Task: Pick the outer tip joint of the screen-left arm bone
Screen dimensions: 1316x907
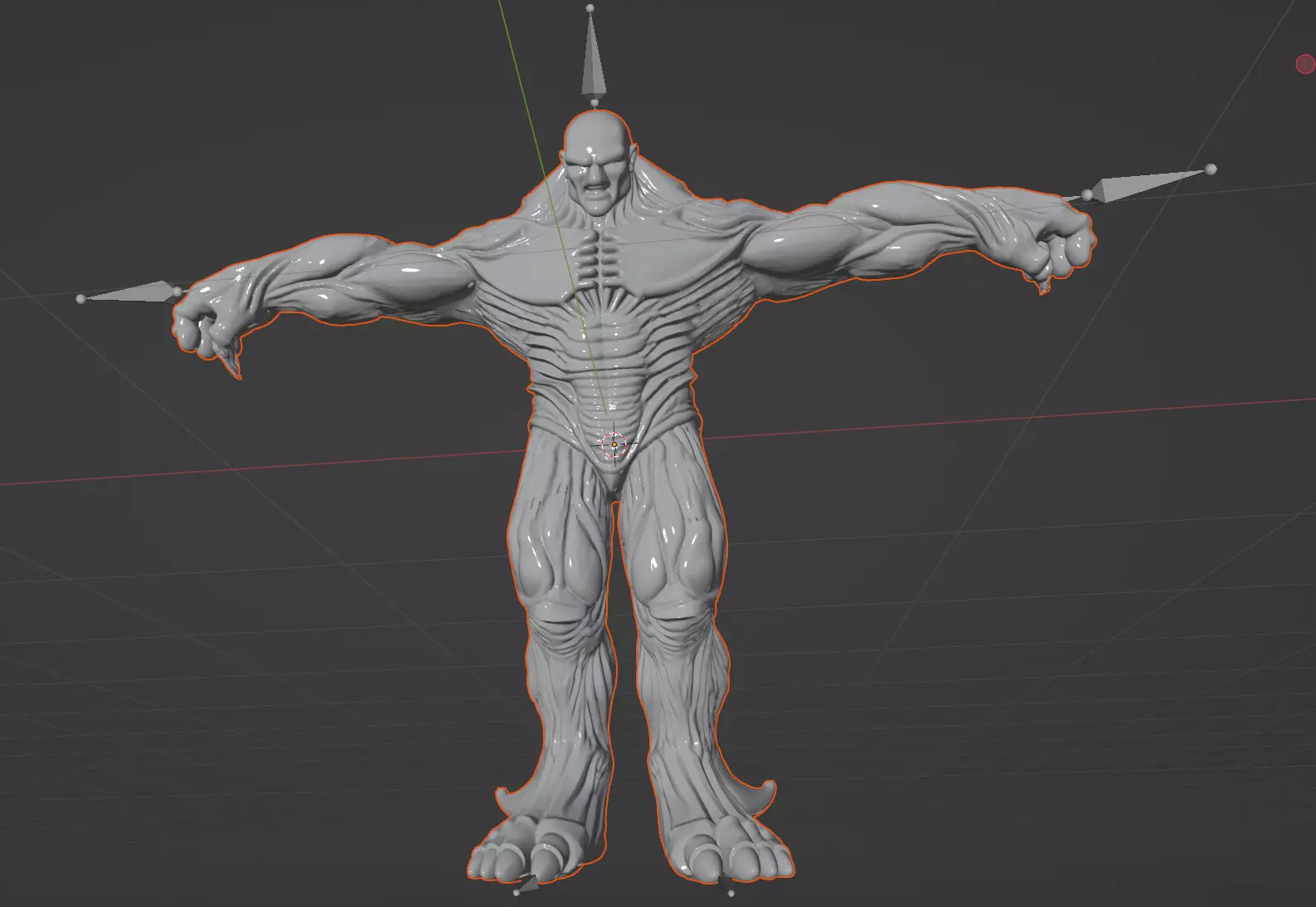Action: [81, 299]
